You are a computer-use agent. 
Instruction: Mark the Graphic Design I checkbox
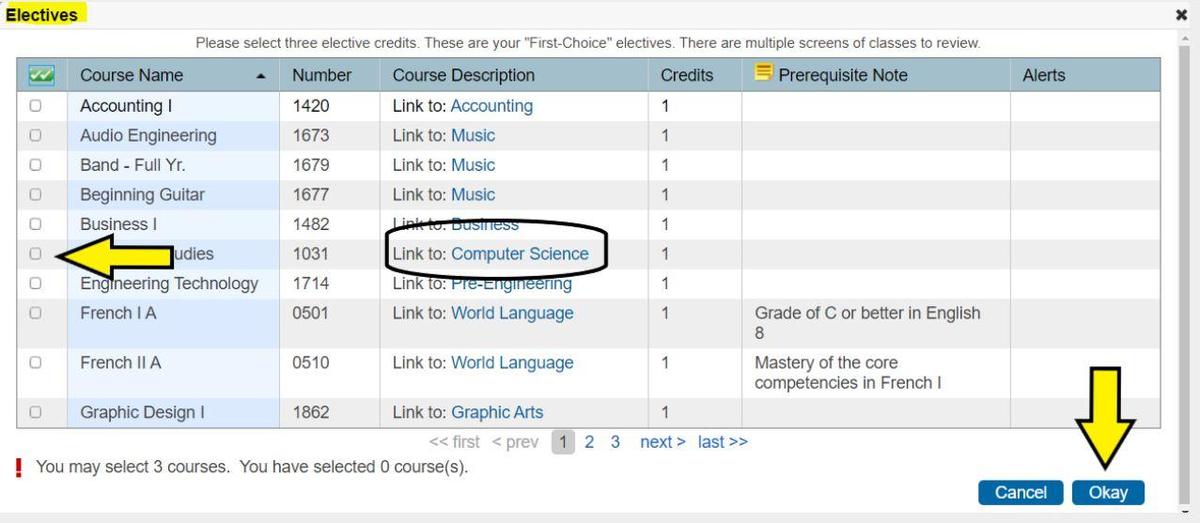pyautogui.click(x=36, y=412)
